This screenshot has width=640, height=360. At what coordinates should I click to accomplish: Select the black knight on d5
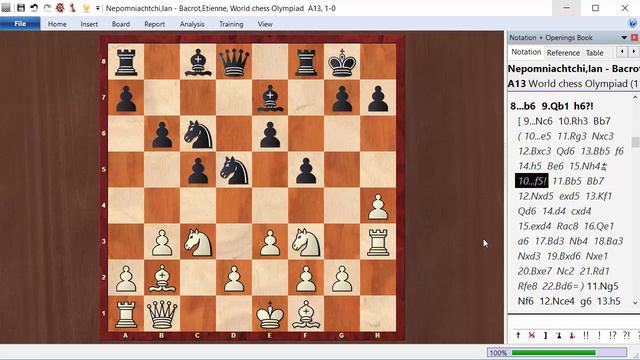click(x=234, y=170)
